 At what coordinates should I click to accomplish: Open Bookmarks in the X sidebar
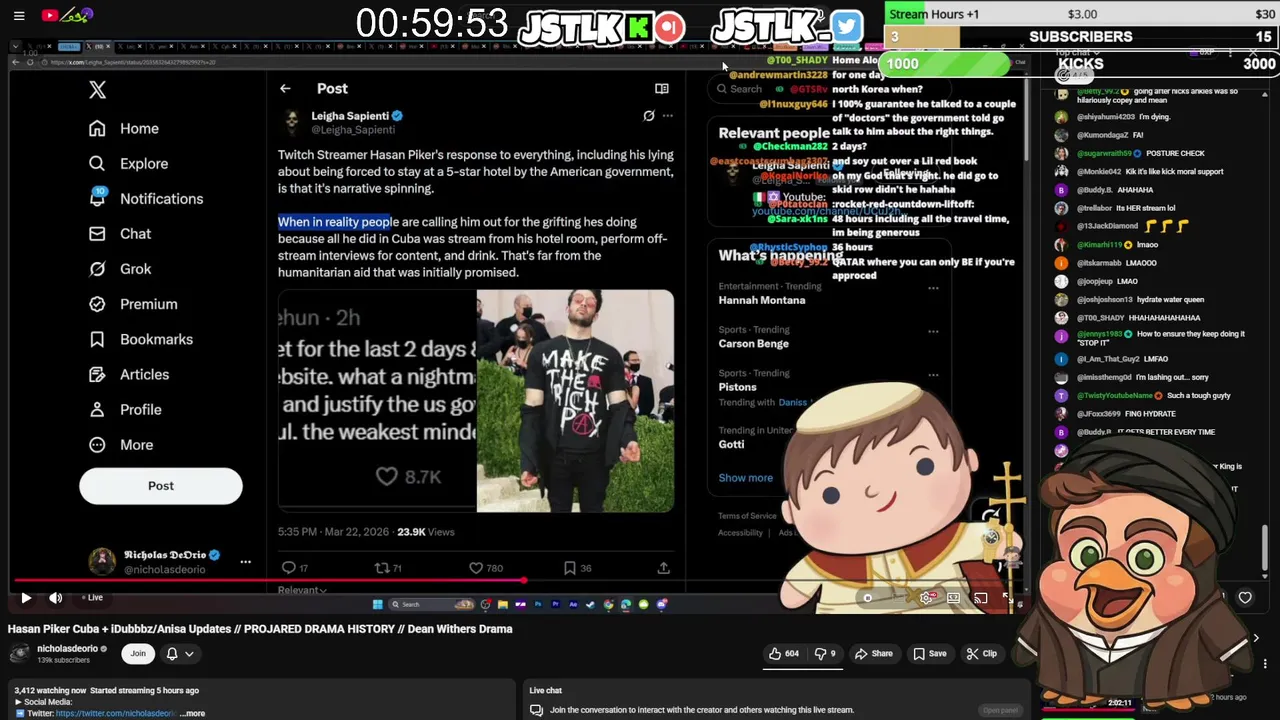point(141,340)
